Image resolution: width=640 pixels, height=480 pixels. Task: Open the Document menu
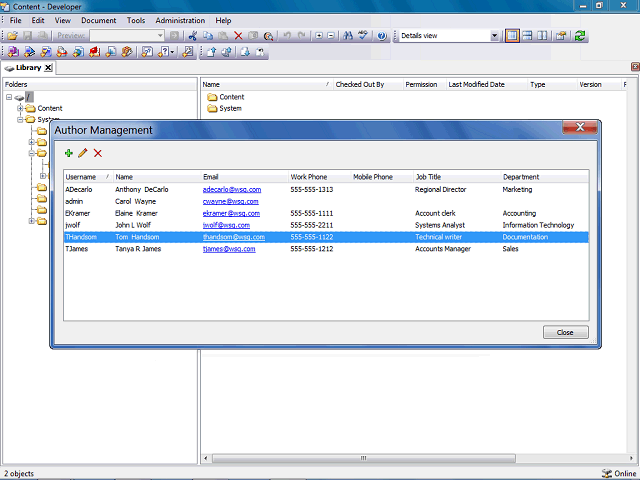coord(98,20)
